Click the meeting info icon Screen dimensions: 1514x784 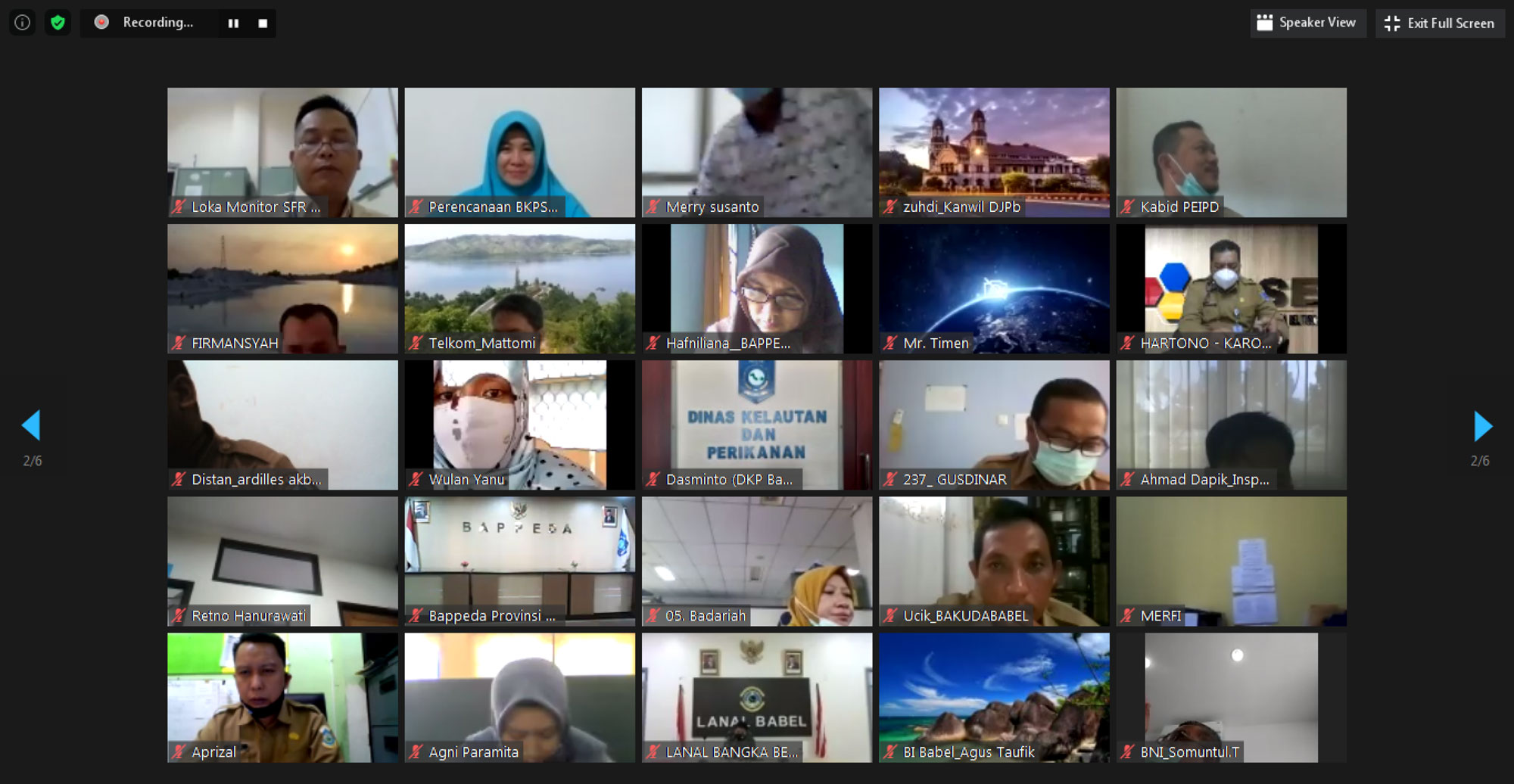pos(23,23)
